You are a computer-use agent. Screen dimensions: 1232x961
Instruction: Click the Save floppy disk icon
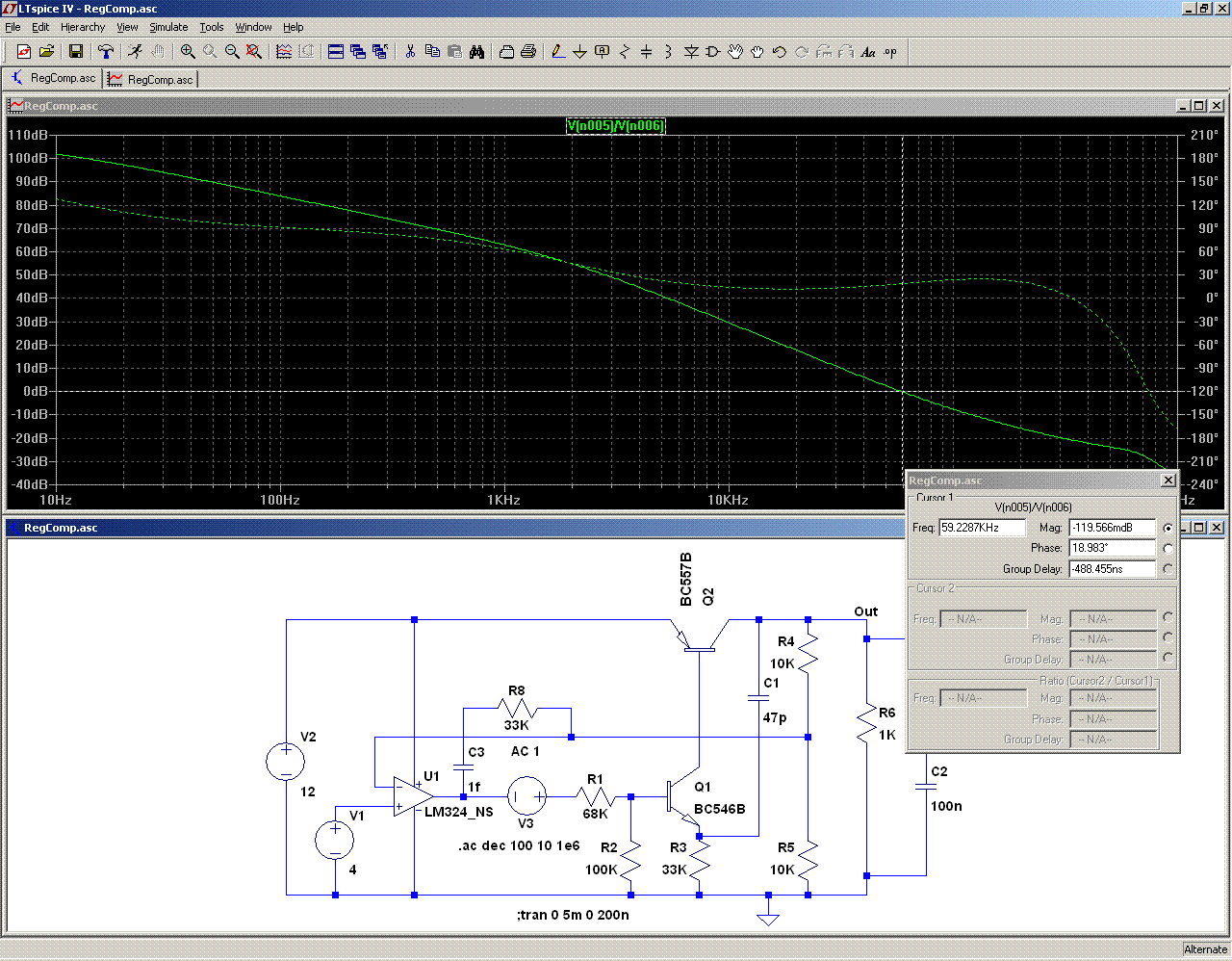[76, 52]
